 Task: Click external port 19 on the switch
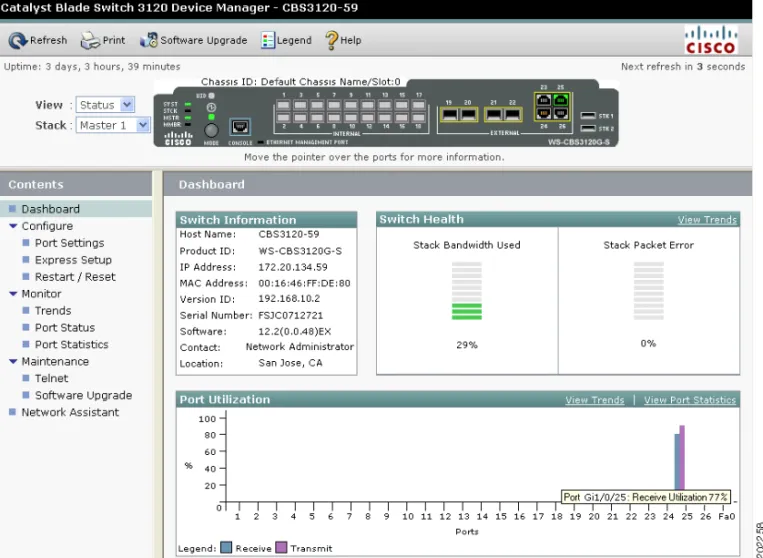(450, 115)
